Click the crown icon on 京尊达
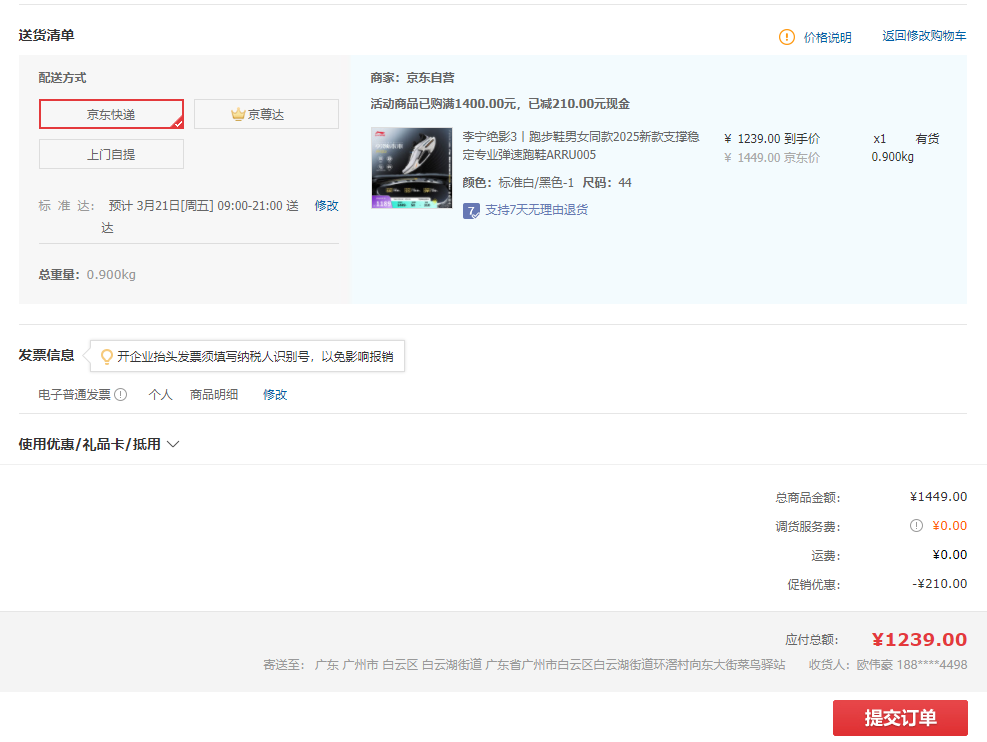Image resolution: width=987 pixels, height=742 pixels. (x=238, y=115)
